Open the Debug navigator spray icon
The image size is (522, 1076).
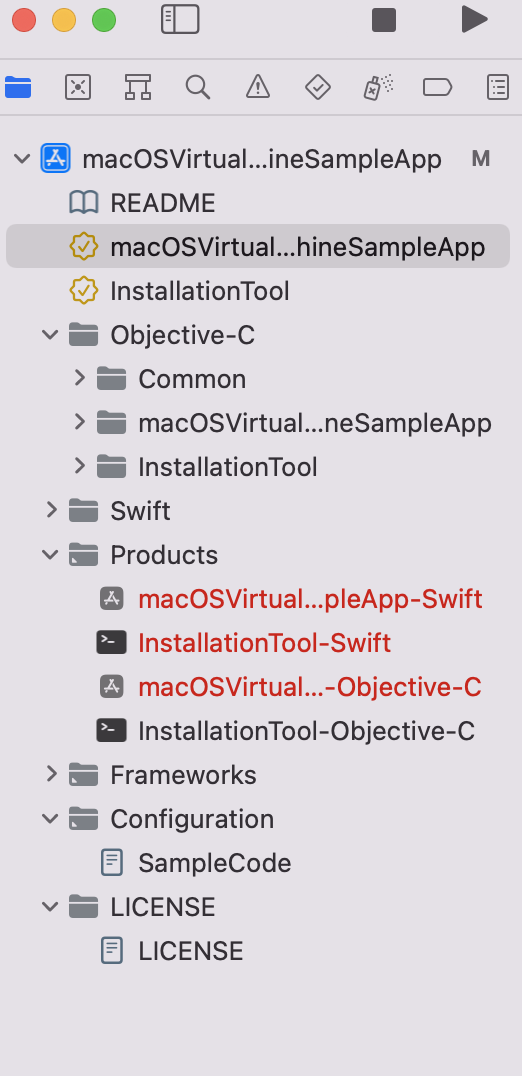click(378, 87)
